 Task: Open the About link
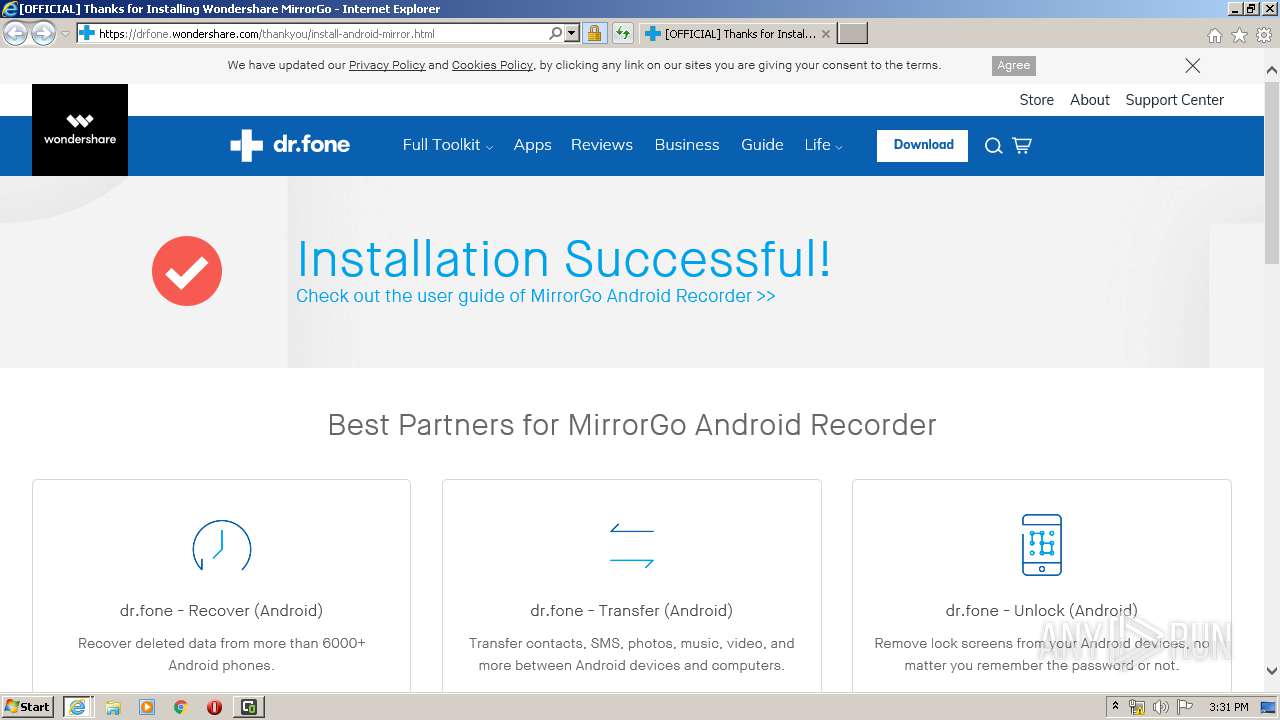point(1090,100)
